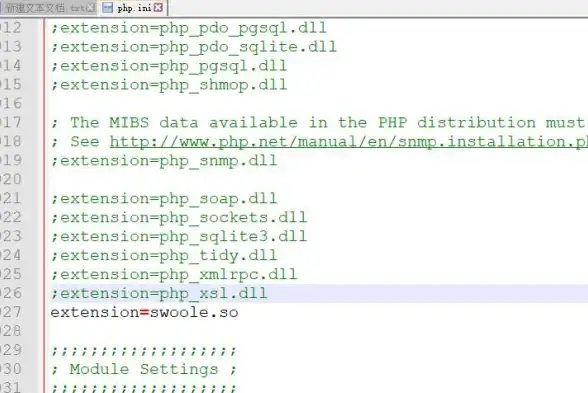Click the line ;extension=php_sqlite3.dll
The height and width of the screenshot is (393, 588).
(x=179, y=237)
